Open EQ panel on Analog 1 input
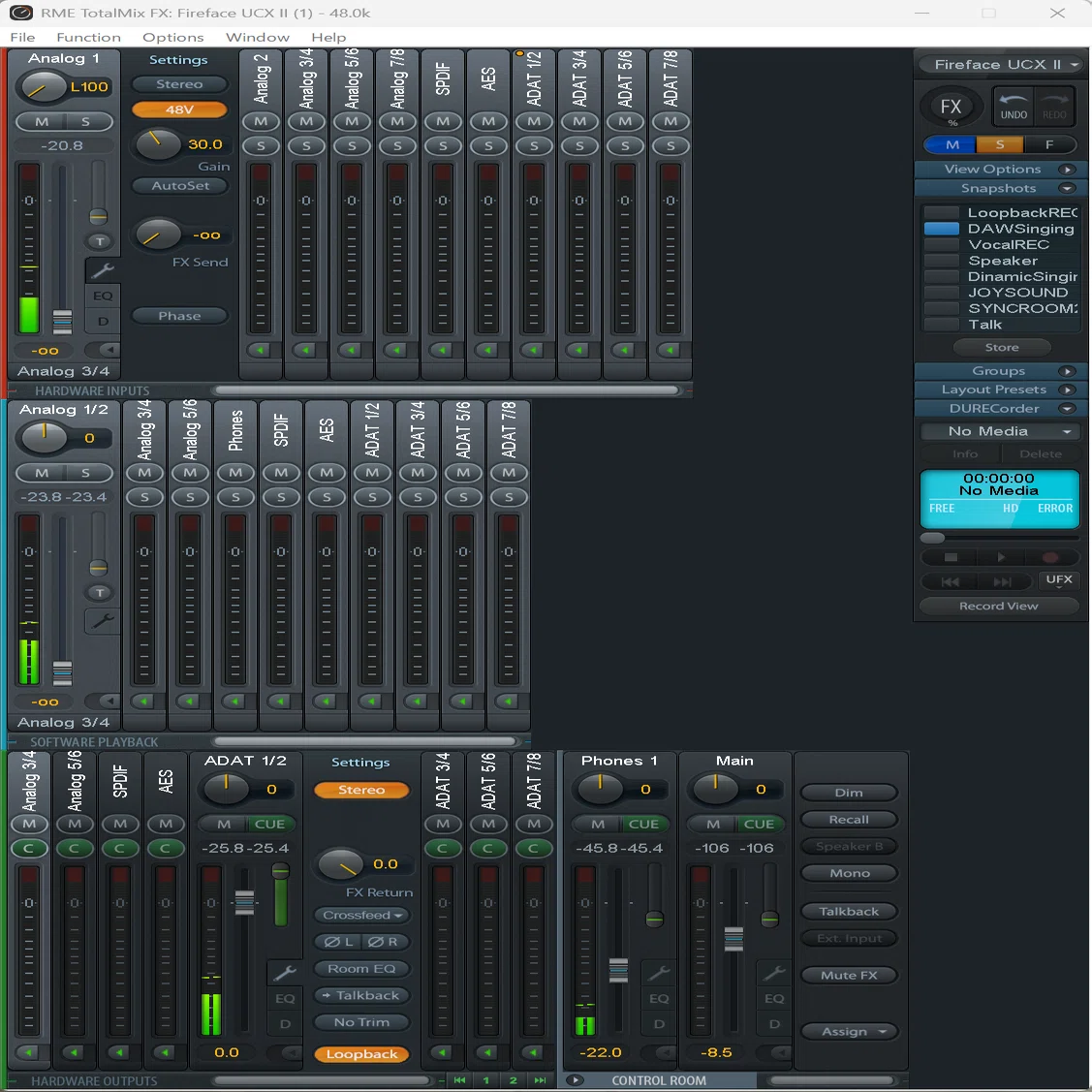This screenshot has width=1092, height=1092. 103,296
